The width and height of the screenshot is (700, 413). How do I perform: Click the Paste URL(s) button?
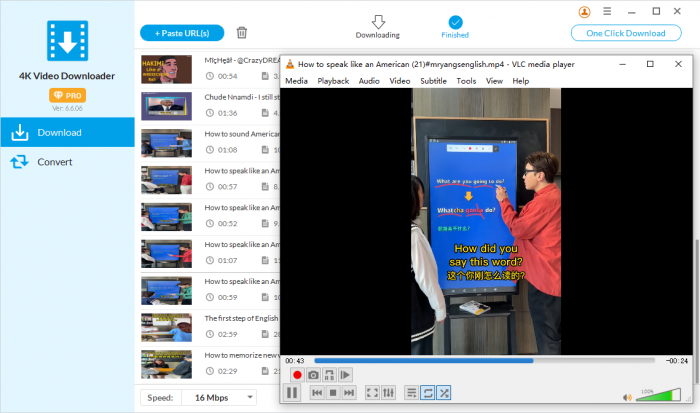182,33
